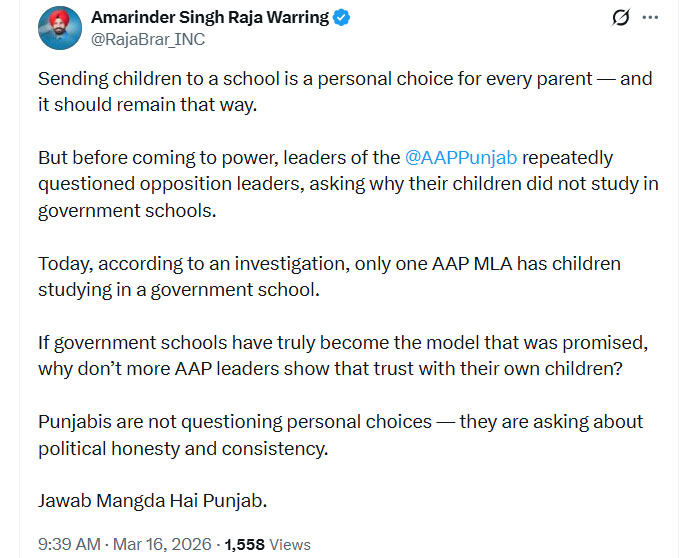
Task: Open Amarinder Singh Raja Warring's profile picture
Action: point(60,28)
